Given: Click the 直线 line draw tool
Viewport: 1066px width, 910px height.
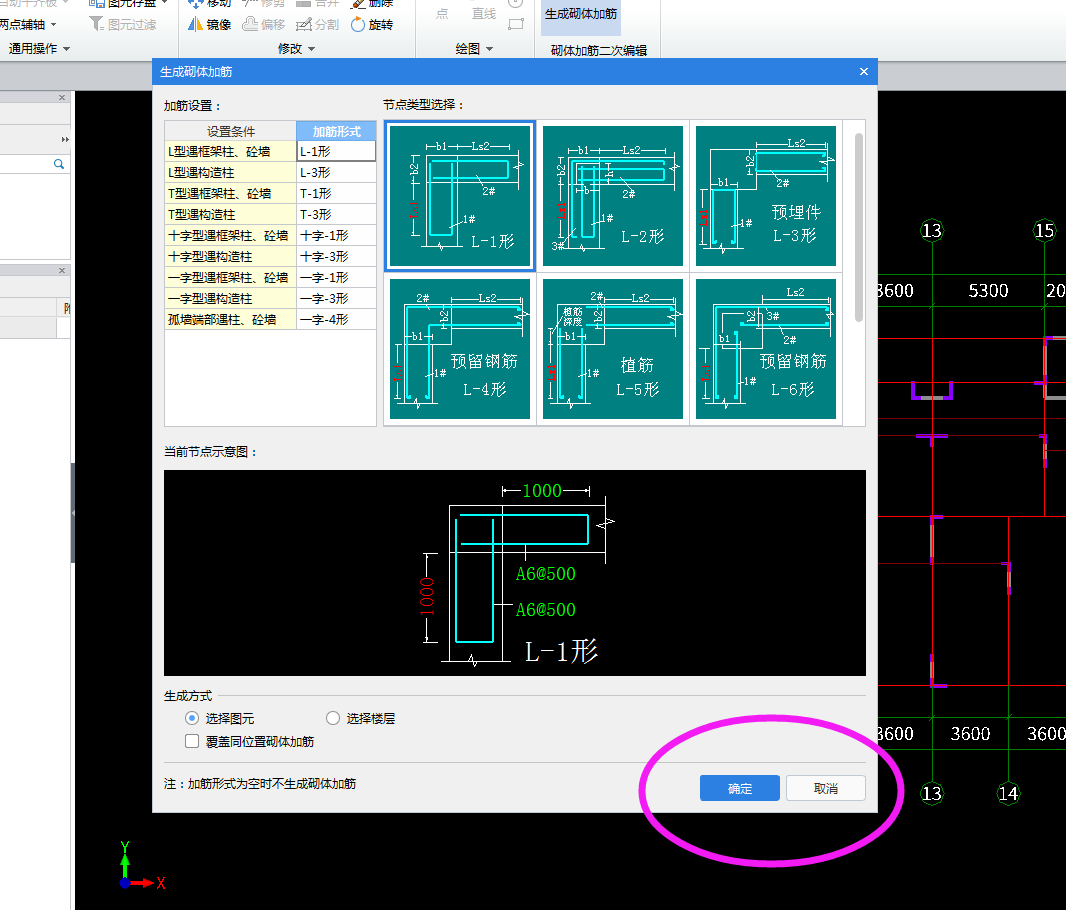Looking at the screenshot, I should pyautogui.click(x=484, y=14).
